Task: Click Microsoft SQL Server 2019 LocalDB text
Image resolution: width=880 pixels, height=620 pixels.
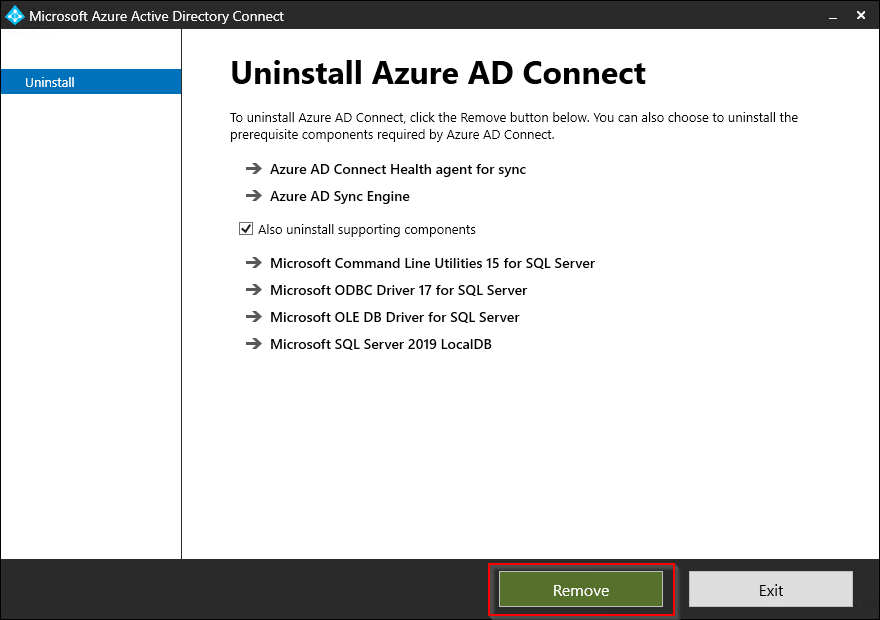Action: tap(381, 344)
